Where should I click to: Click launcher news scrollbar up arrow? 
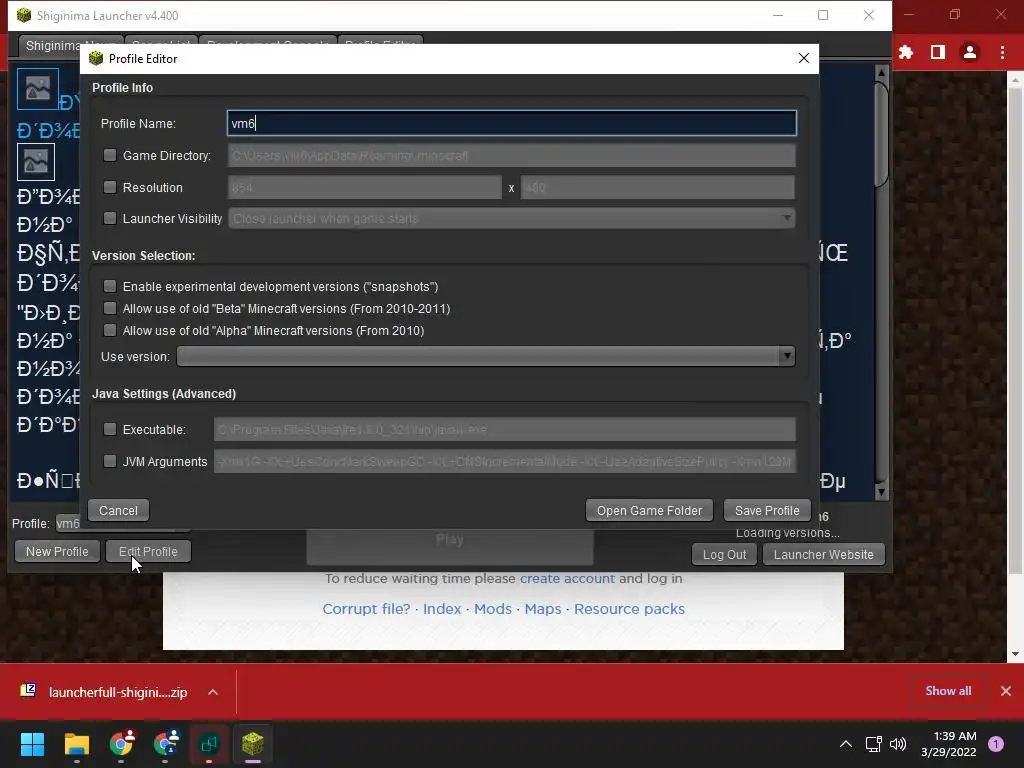pos(881,72)
